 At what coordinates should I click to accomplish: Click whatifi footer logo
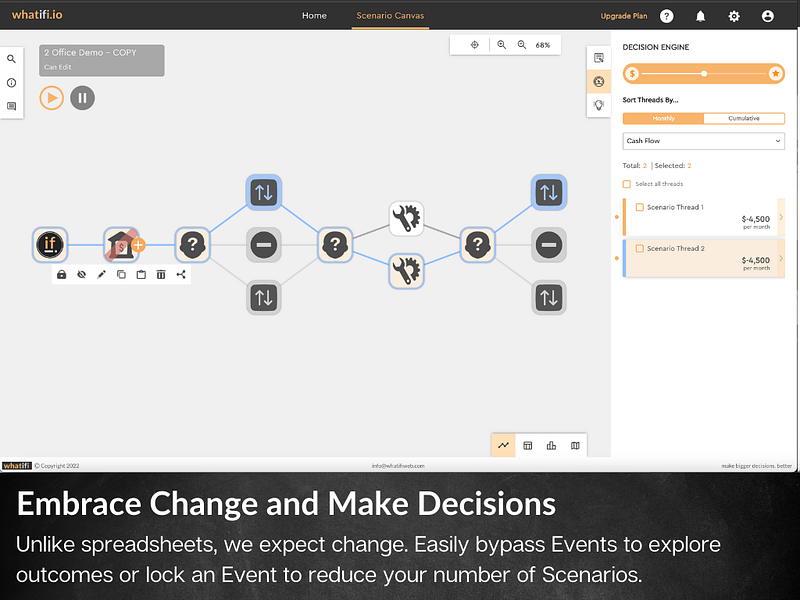point(16,466)
